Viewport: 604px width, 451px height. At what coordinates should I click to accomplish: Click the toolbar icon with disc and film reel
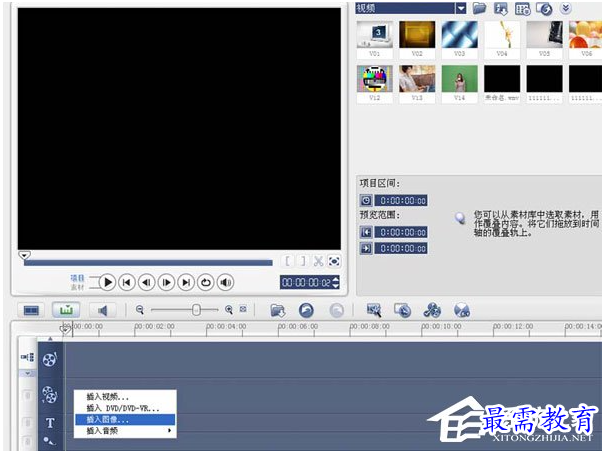tap(462, 310)
